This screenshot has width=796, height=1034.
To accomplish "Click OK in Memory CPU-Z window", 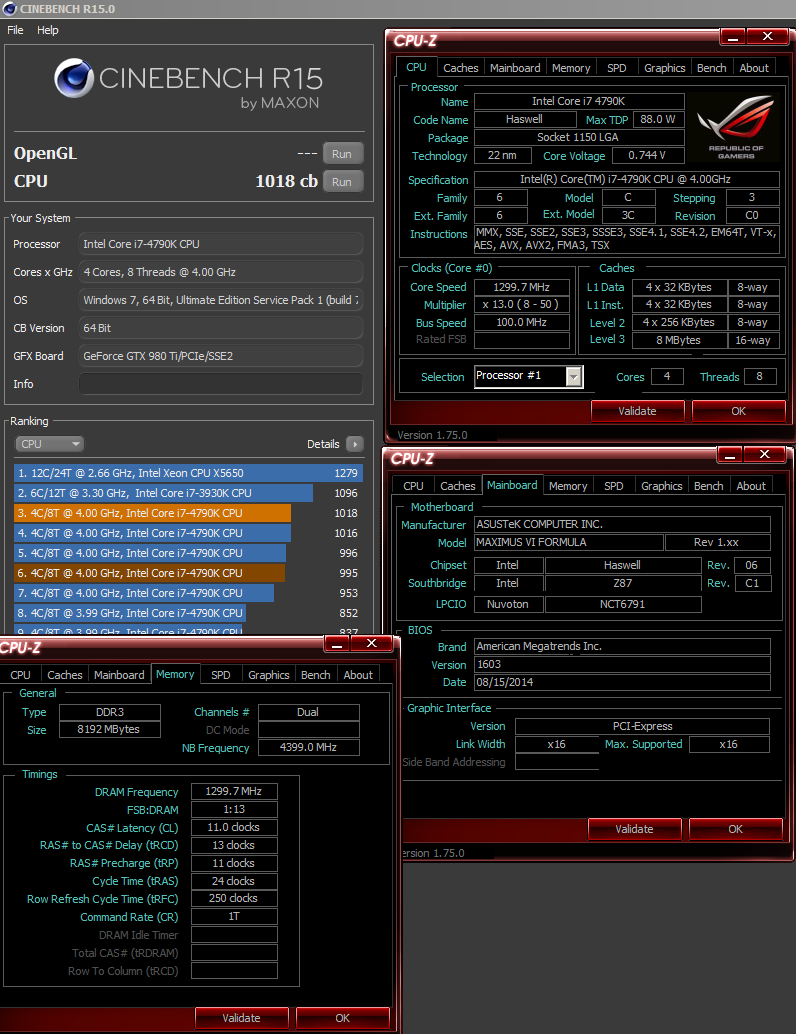I will [x=343, y=1018].
